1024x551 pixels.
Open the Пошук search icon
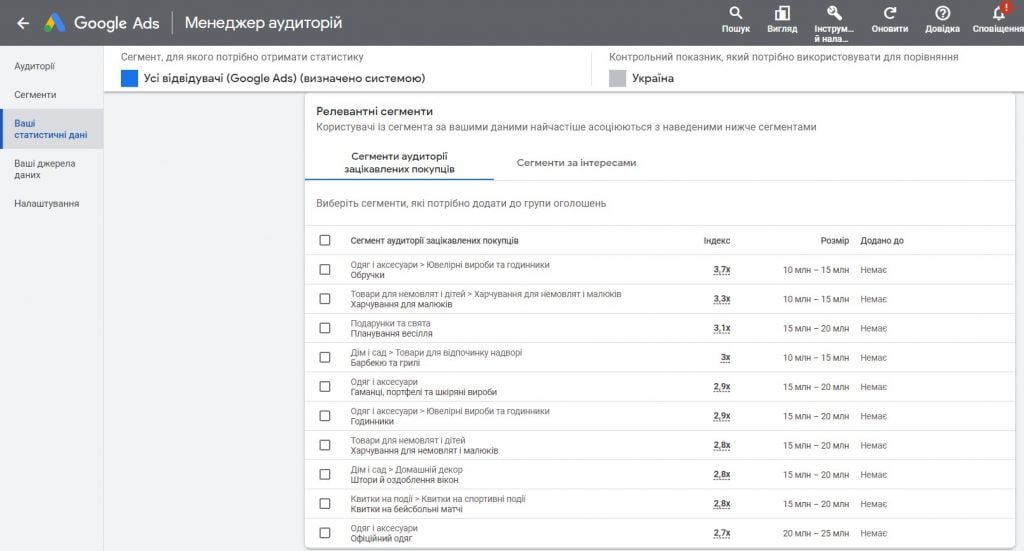pos(736,14)
